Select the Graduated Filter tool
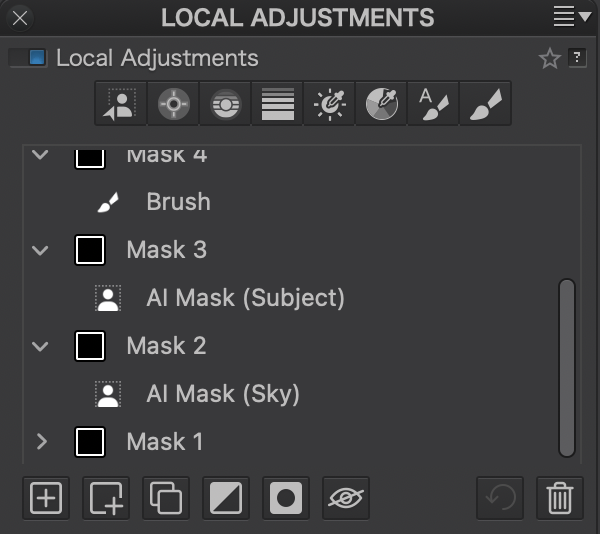Viewport: 600px width, 534px height. pyautogui.click(x=277, y=104)
